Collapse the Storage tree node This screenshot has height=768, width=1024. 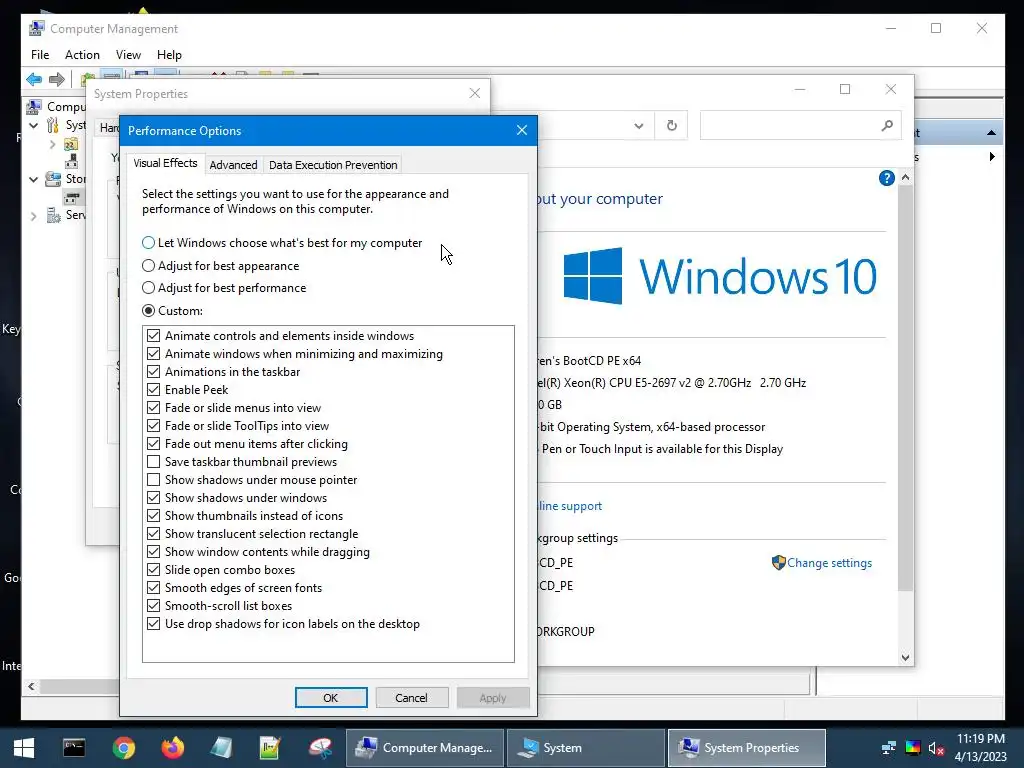coord(33,179)
